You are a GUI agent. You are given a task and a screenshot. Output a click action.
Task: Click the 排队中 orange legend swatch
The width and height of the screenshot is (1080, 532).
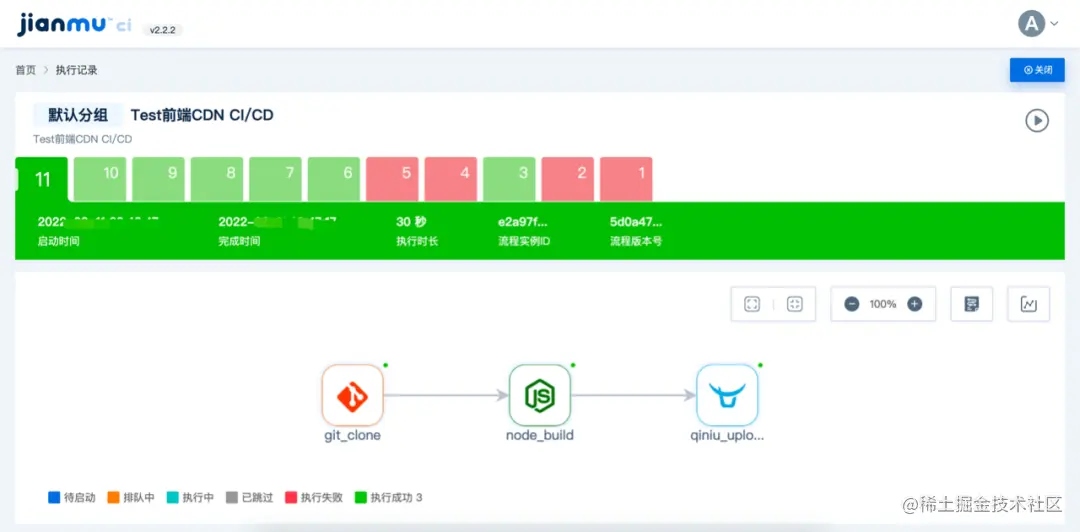(114, 498)
